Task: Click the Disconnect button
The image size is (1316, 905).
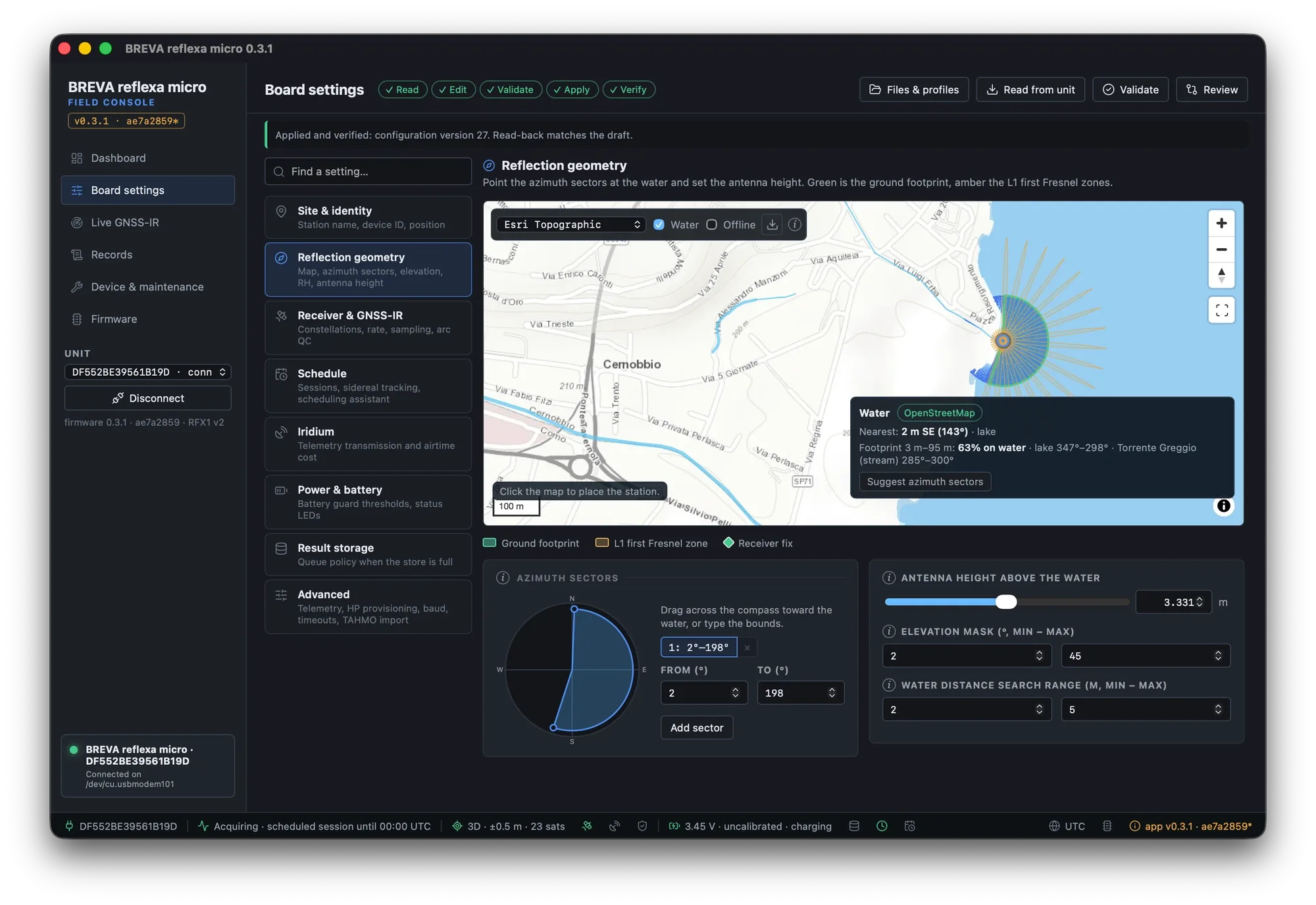Action: pyautogui.click(x=148, y=398)
